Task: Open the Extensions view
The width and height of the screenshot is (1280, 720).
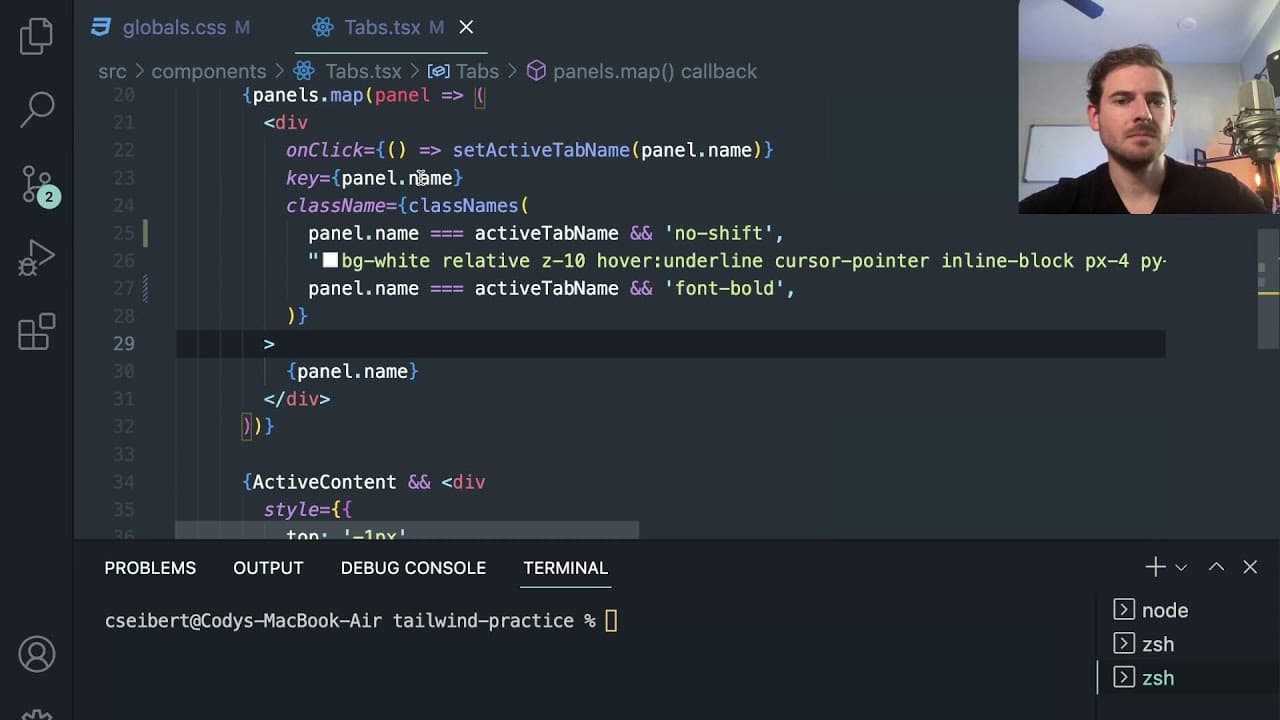Action: click(37, 332)
